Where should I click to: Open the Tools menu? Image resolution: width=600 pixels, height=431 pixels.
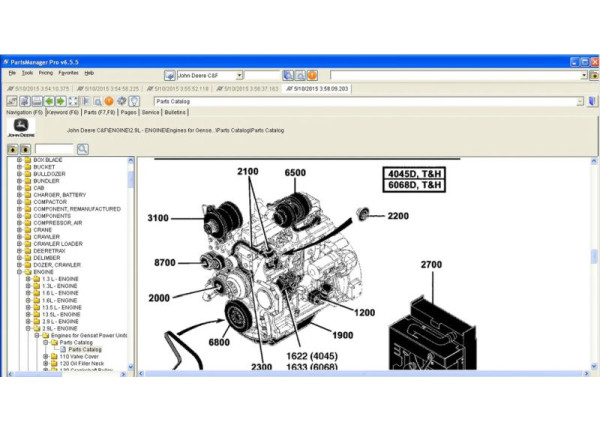(27, 73)
